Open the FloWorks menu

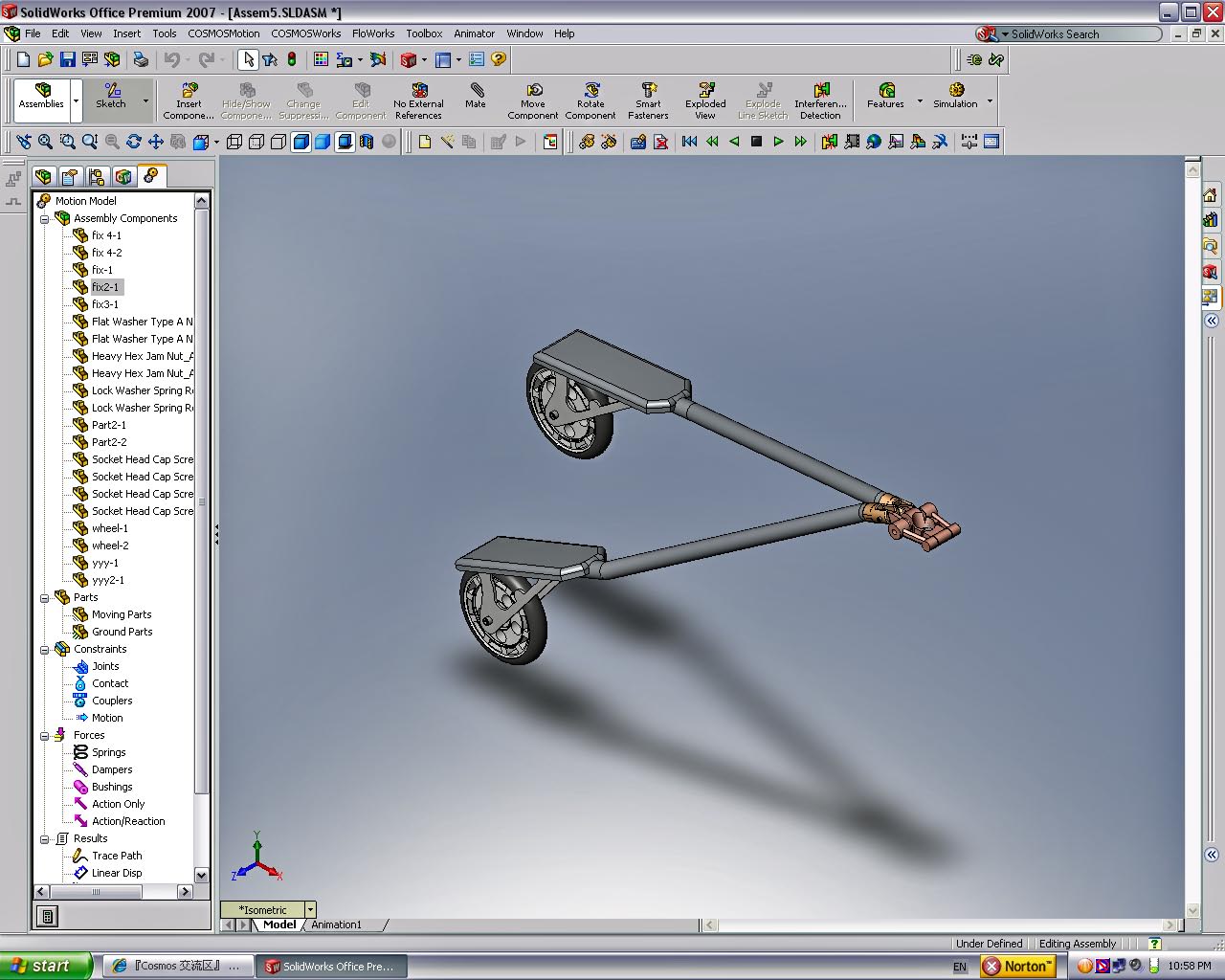(x=373, y=33)
